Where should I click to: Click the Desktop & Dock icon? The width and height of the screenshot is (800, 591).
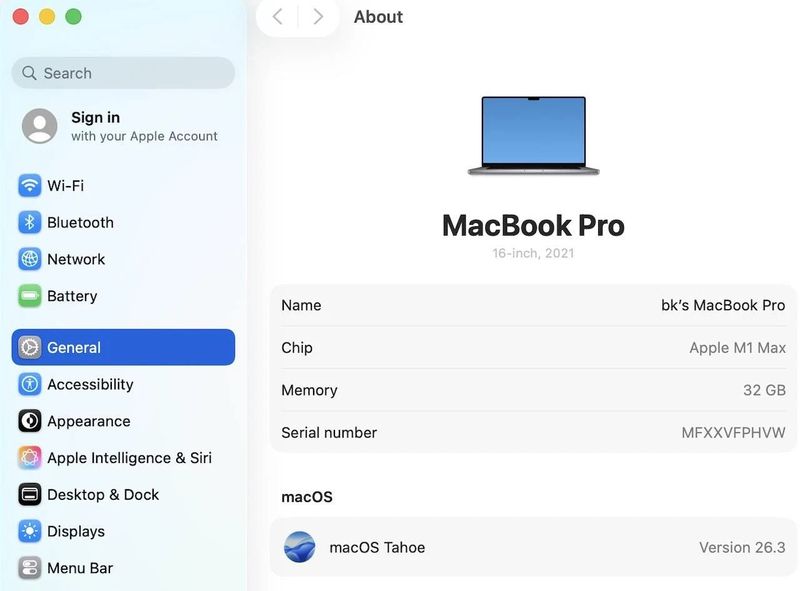click(30, 494)
